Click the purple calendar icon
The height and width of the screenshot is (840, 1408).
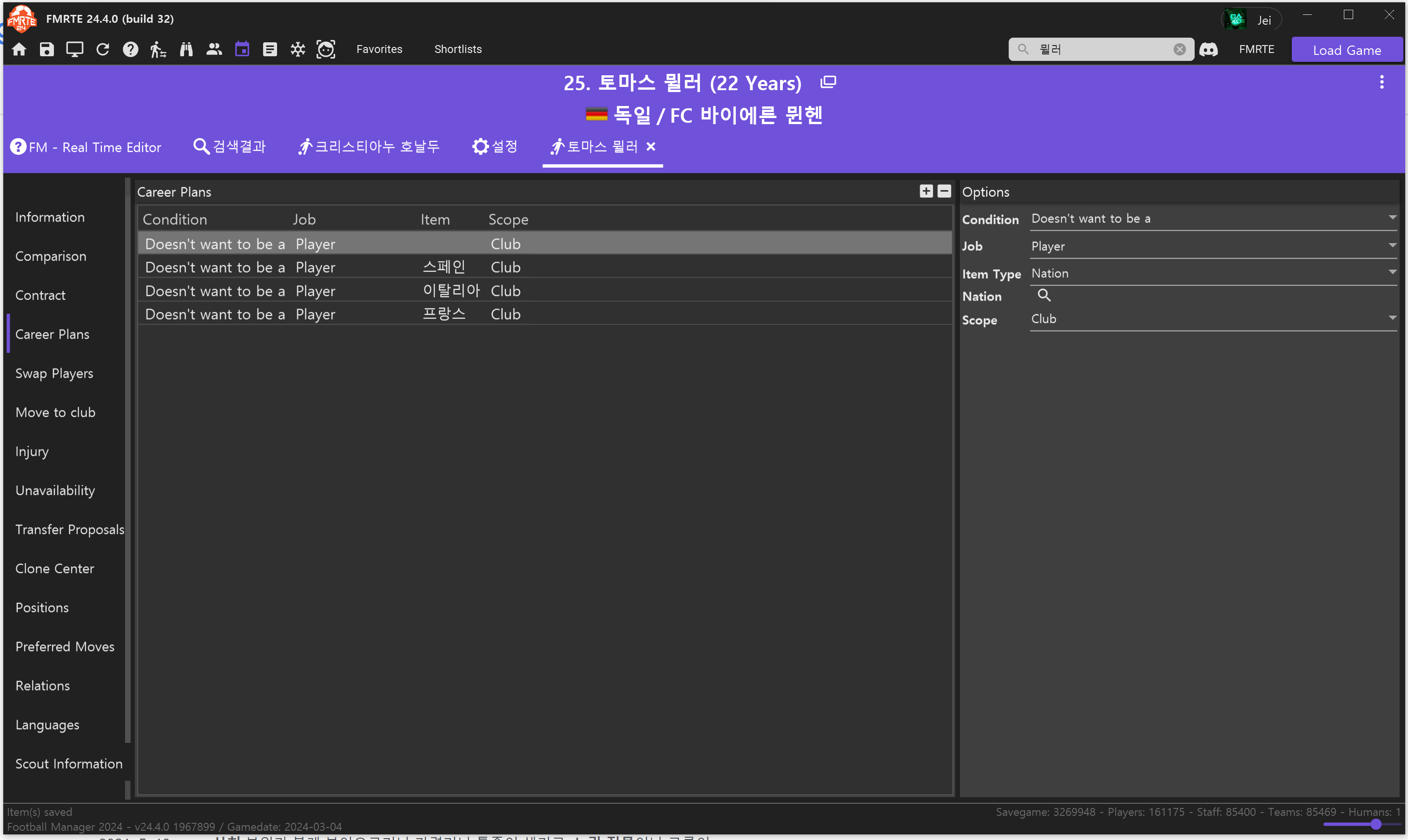tap(242, 49)
